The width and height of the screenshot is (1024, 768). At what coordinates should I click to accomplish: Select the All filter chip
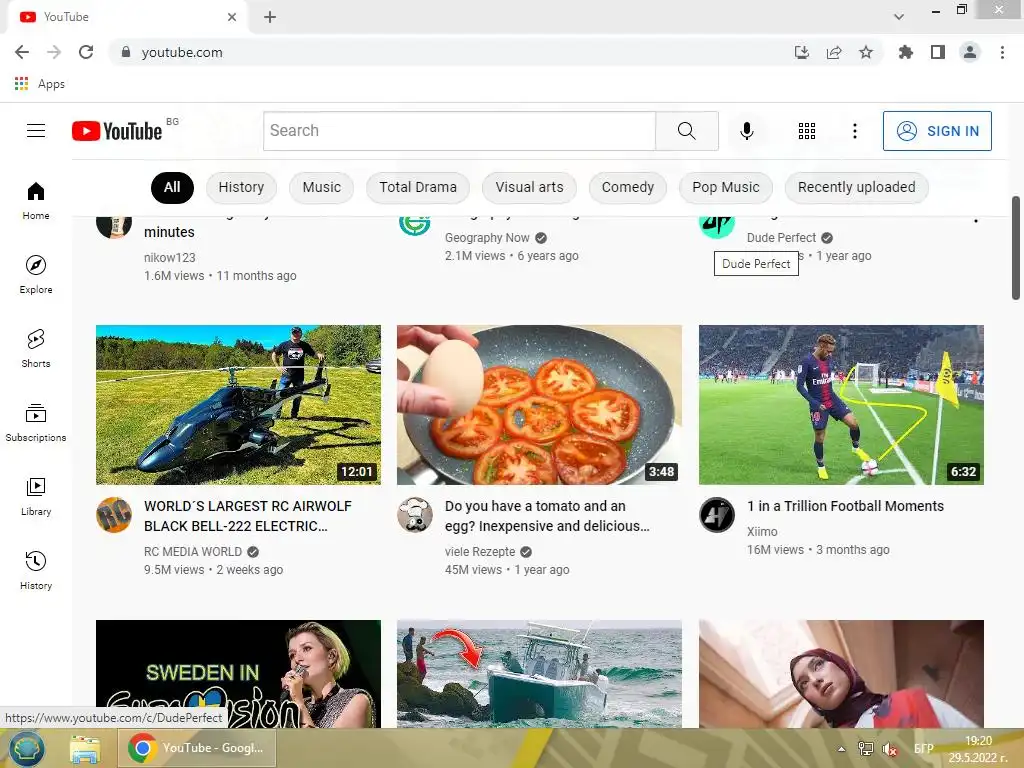(x=172, y=187)
